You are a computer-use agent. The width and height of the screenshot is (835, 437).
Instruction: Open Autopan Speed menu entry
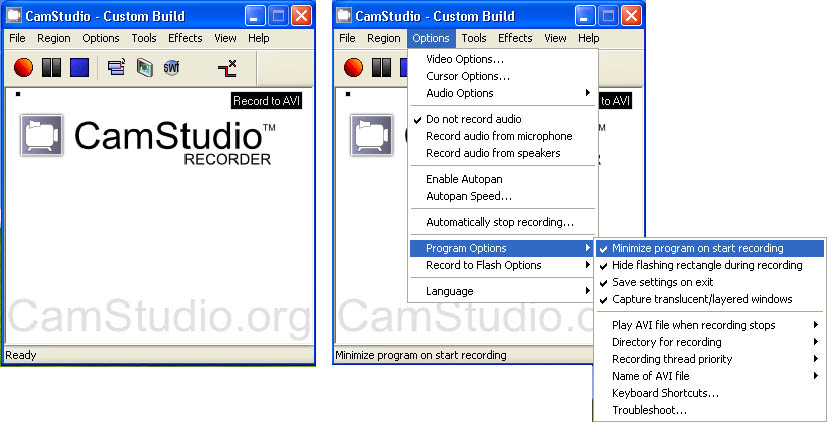[x=503, y=196]
